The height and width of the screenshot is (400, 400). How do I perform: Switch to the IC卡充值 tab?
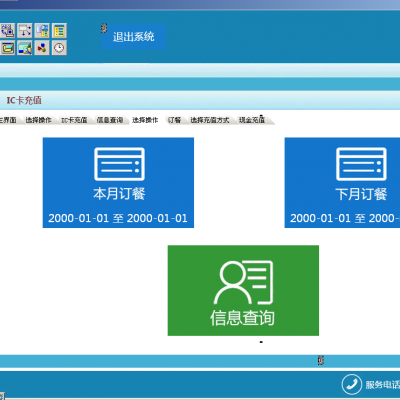tap(74, 120)
